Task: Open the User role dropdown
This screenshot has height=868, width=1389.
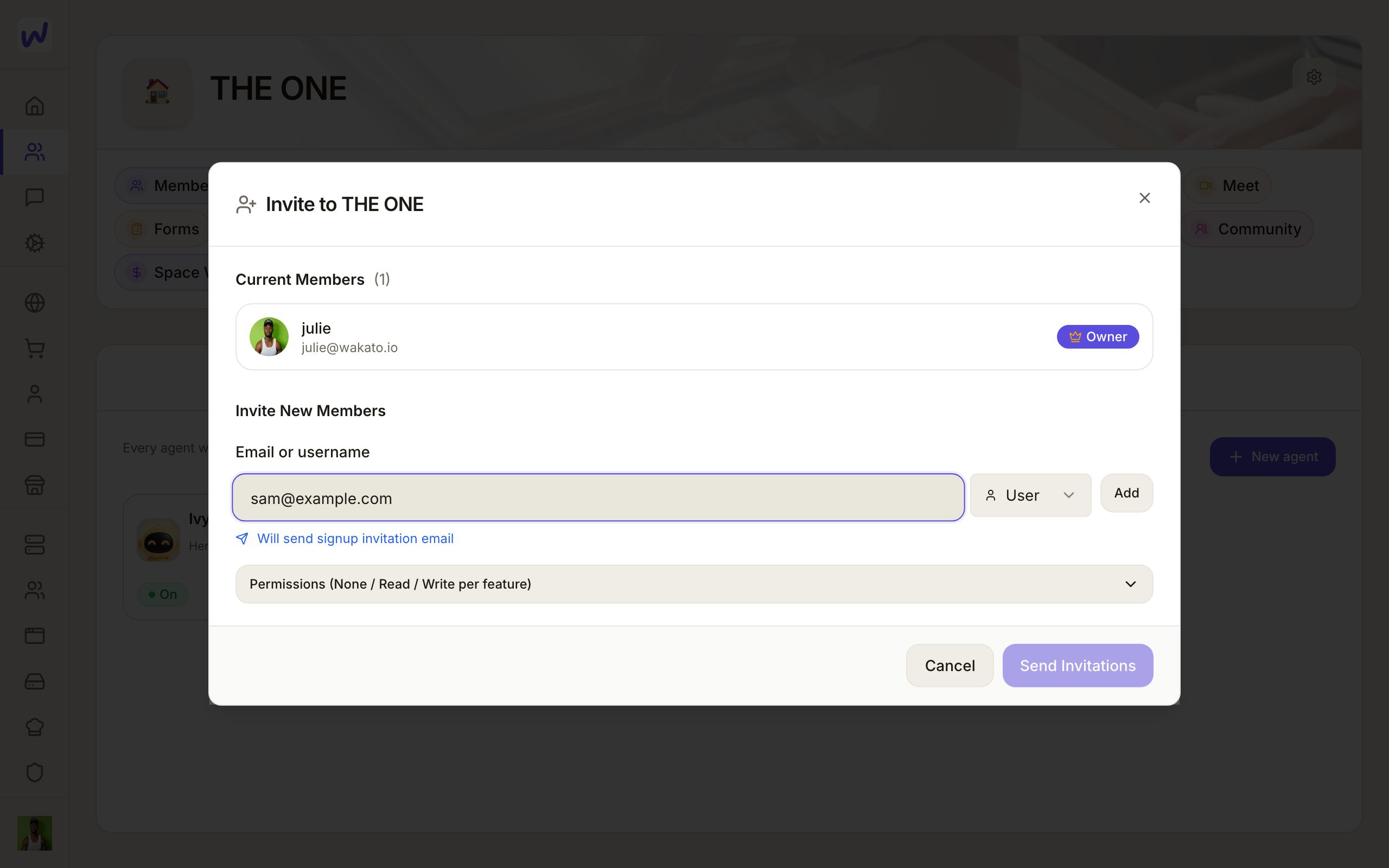Action: coord(1030,495)
